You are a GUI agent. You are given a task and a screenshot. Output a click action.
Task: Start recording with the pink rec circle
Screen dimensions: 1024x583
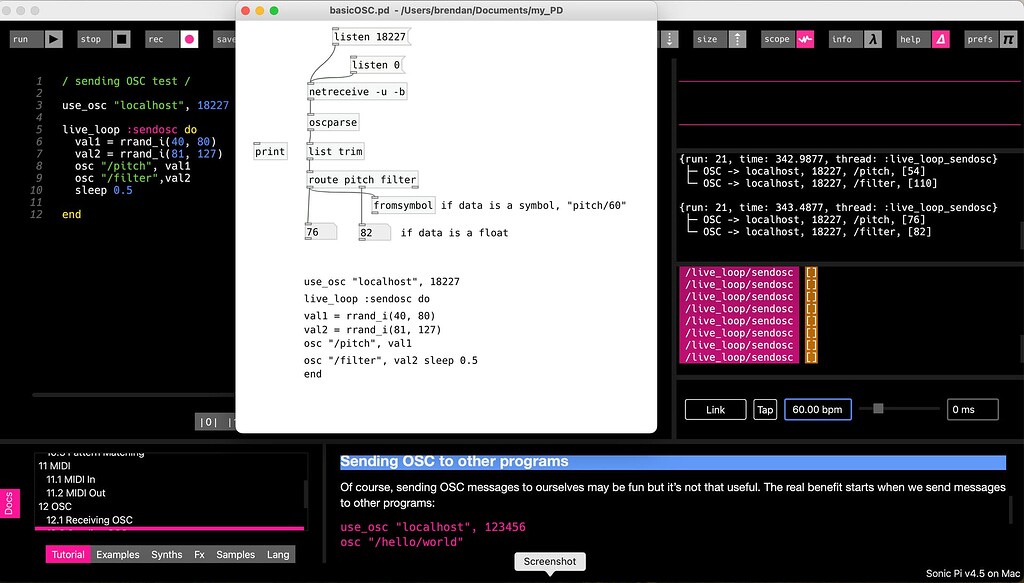(190, 39)
